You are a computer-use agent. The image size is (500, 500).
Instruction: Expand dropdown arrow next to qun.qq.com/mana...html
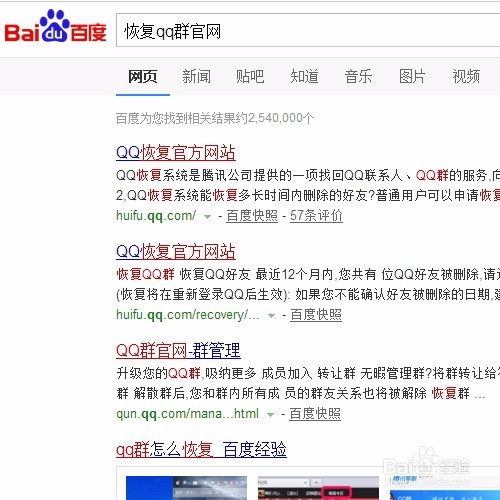pyautogui.click(x=270, y=415)
